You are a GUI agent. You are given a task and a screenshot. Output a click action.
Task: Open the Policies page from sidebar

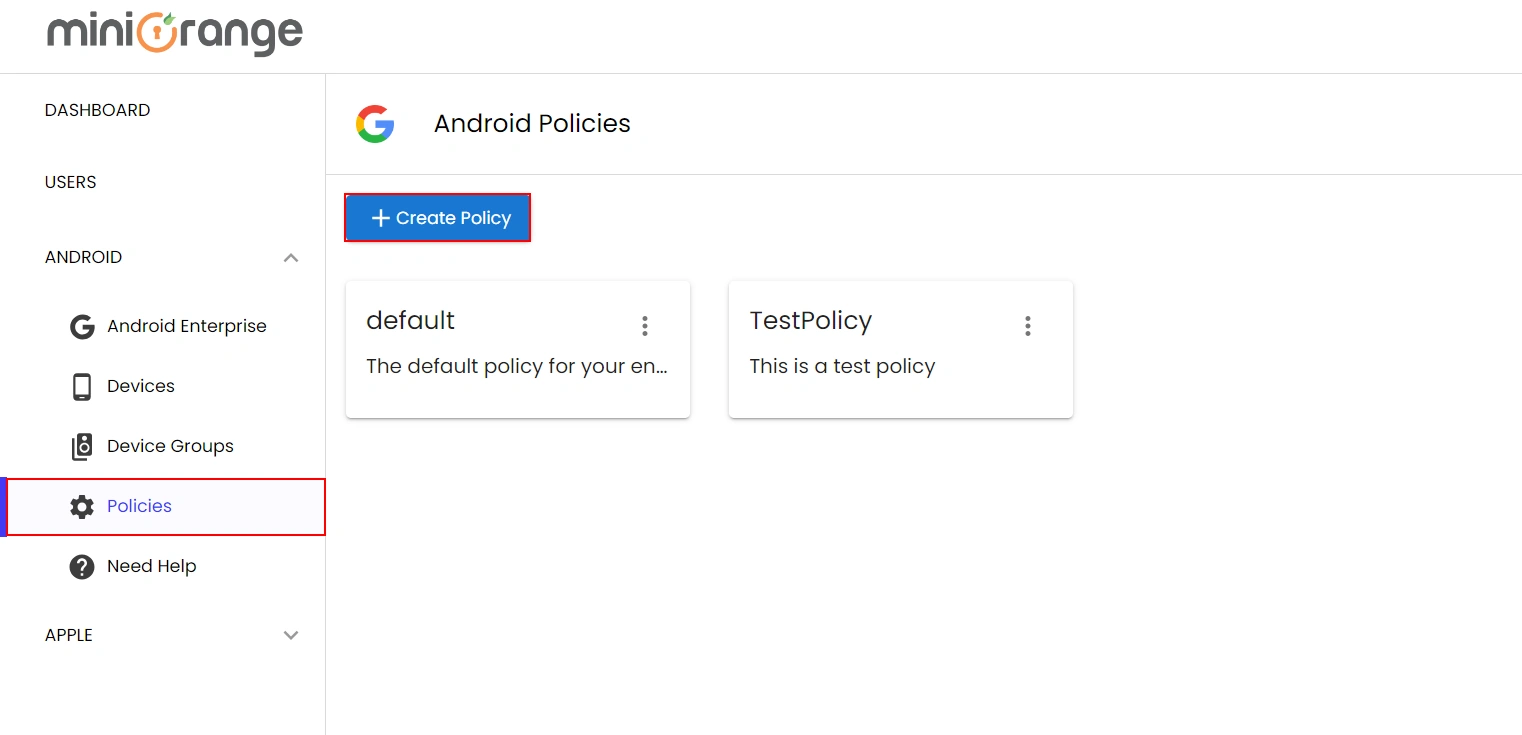click(x=139, y=506)
